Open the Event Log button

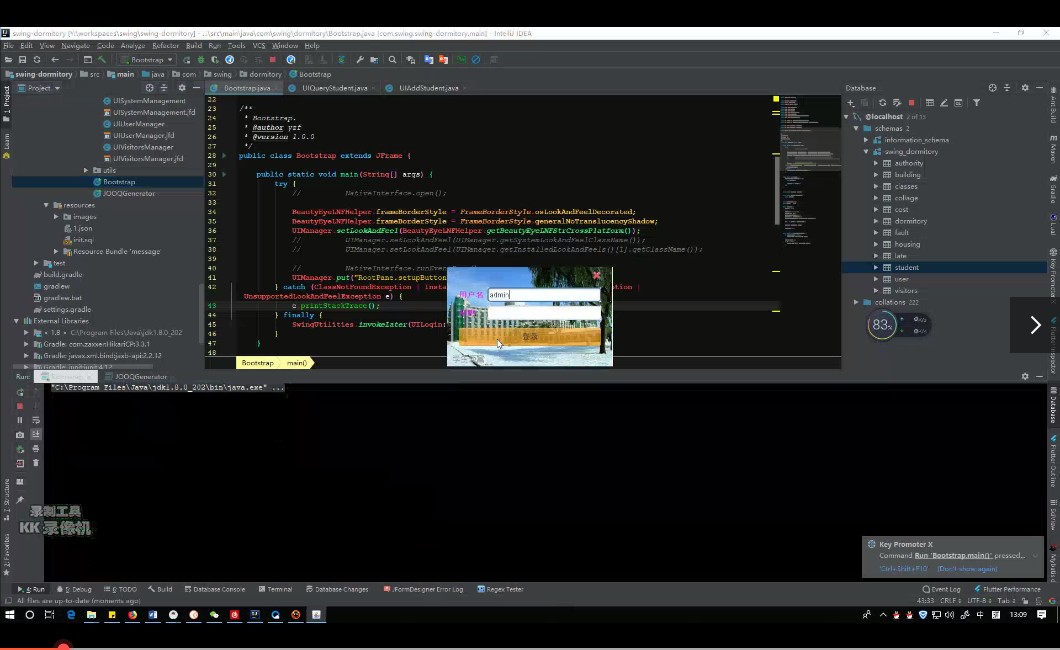(941, 589)
